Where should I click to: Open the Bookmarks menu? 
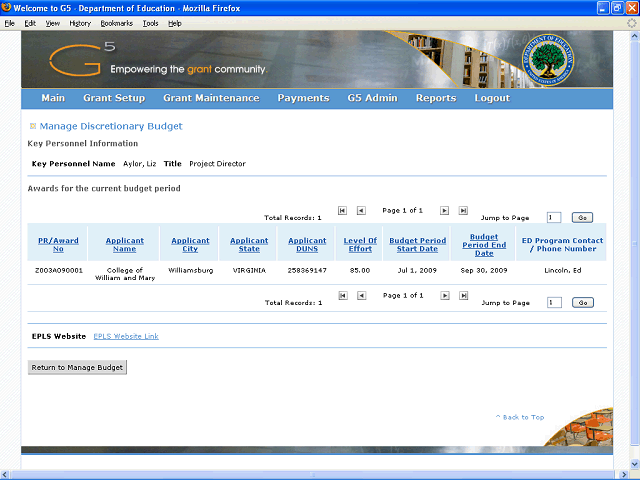tap(117, 23)
